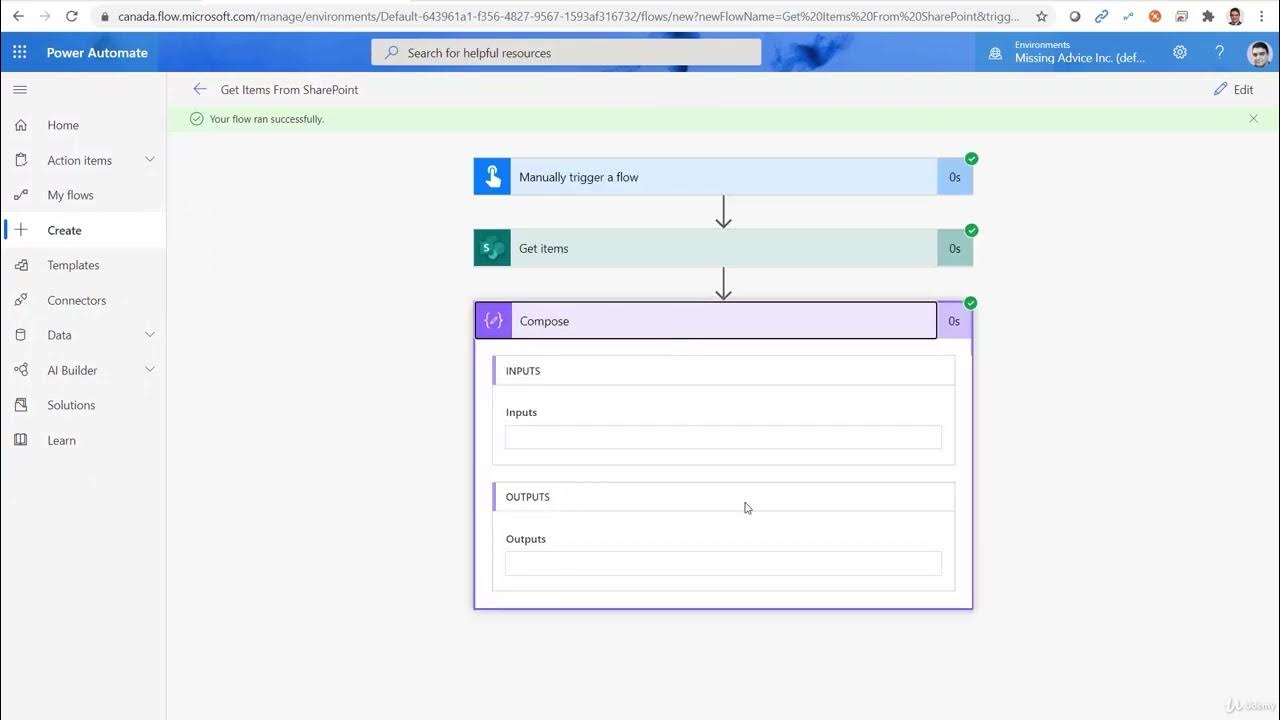Click the browser reload icon

point(71,16)
